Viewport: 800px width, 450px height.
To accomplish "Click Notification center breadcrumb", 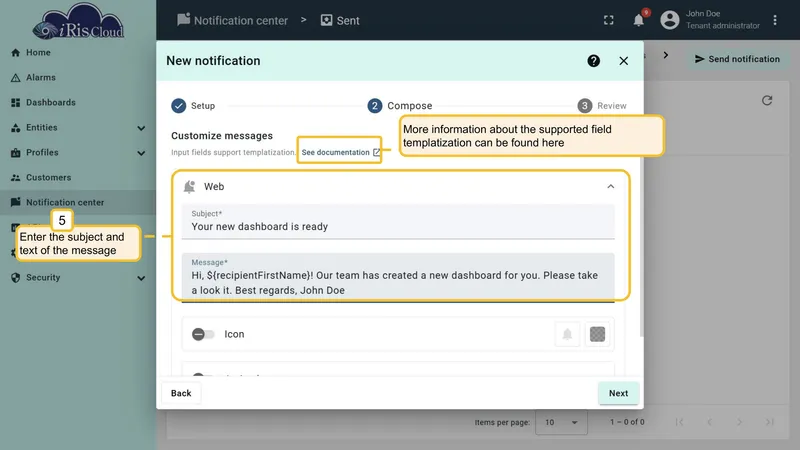I will tap(233, 20).
